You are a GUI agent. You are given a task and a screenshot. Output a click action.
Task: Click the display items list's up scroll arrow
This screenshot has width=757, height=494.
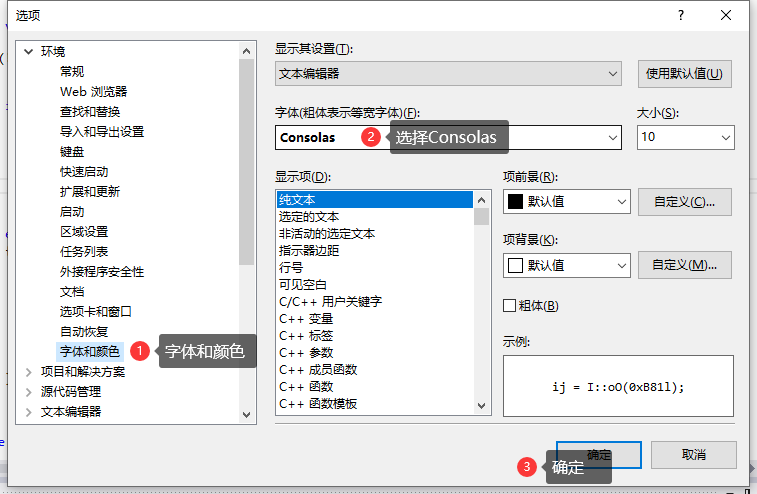pos(481,200)
